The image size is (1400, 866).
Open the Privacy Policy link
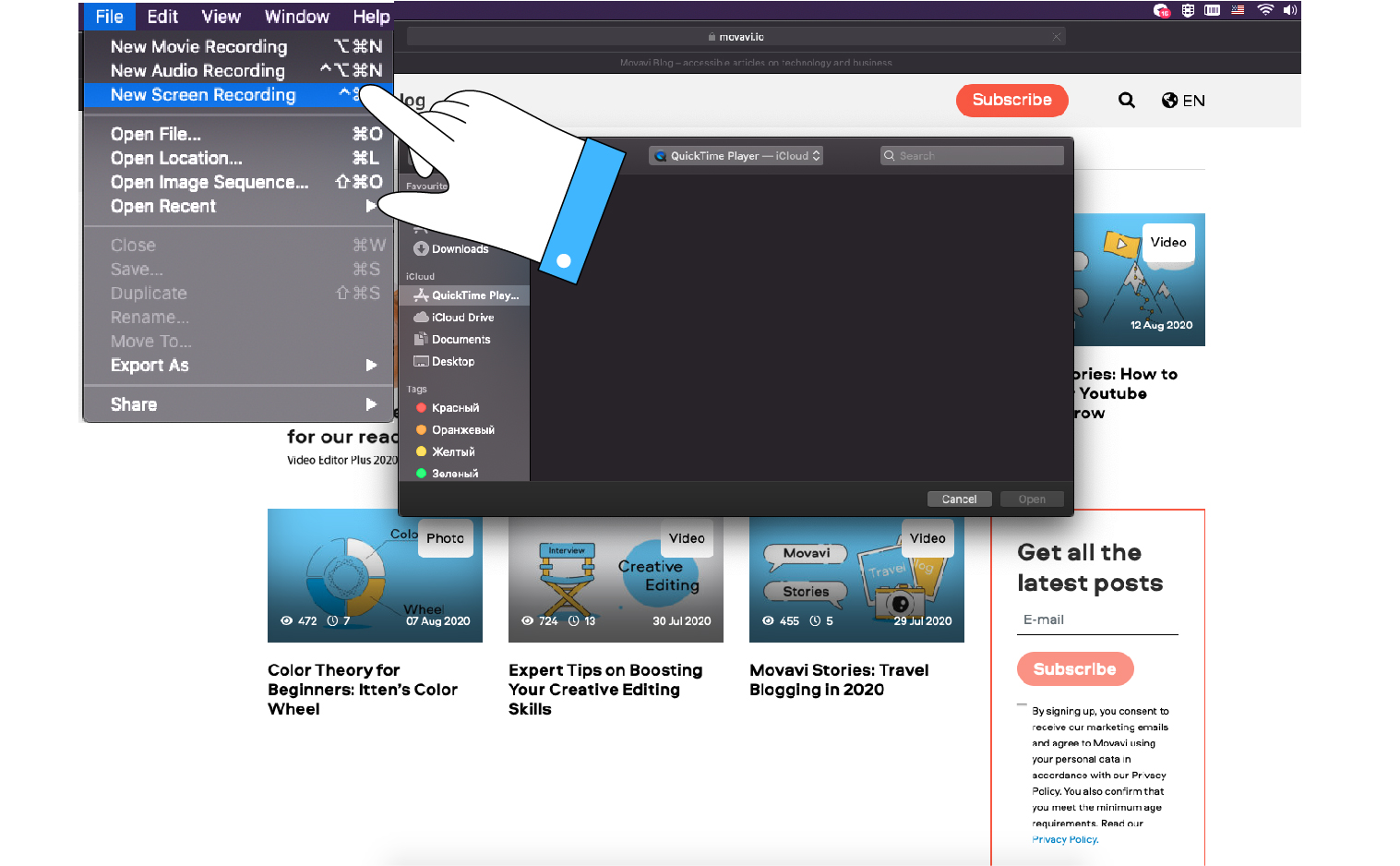(1065, 839)
